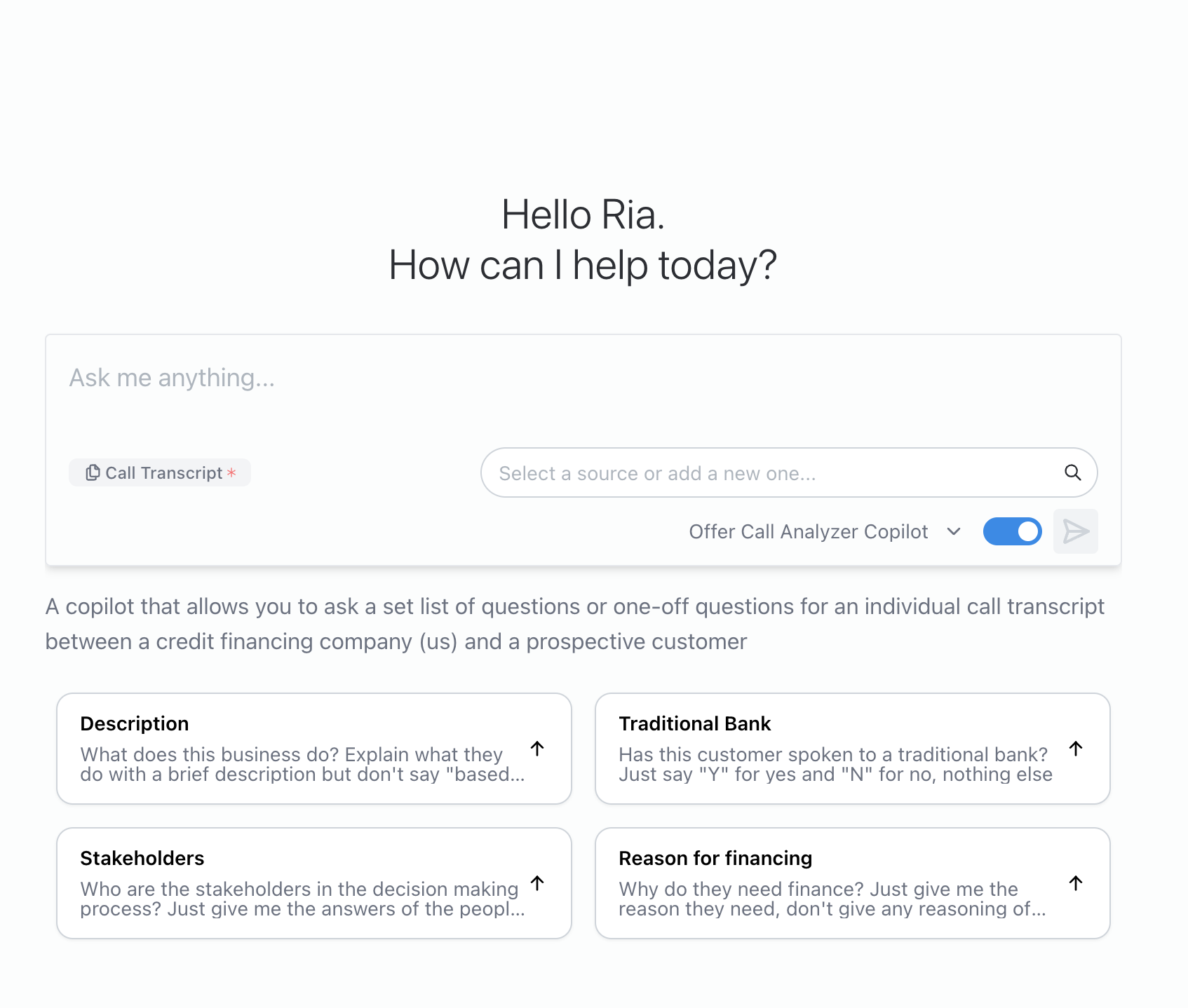Select the Reason for financing prompt title
This screenshot has width=1188, height=1008.
click(x=715, y=858)
